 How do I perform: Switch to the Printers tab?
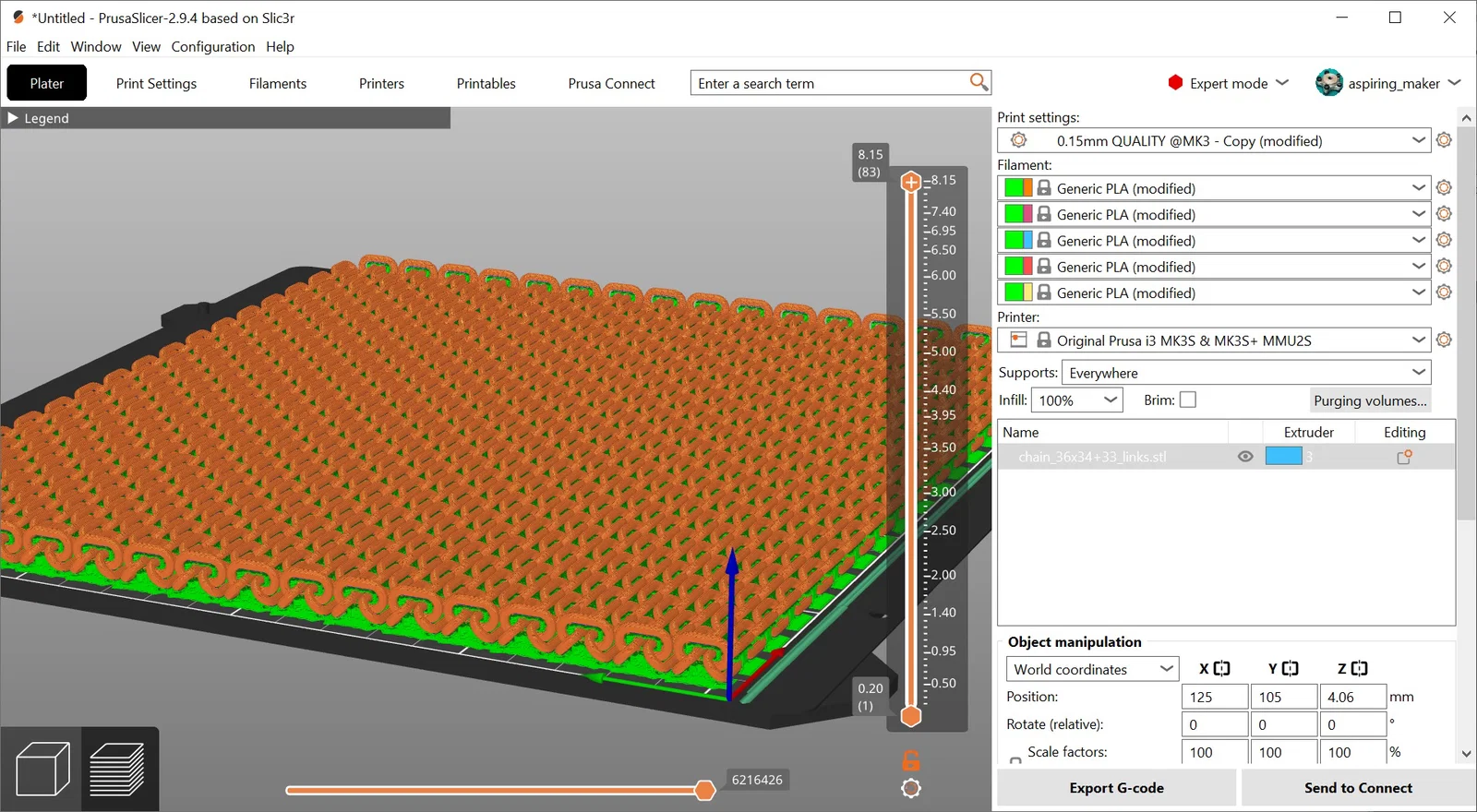[x=381, y=83]
